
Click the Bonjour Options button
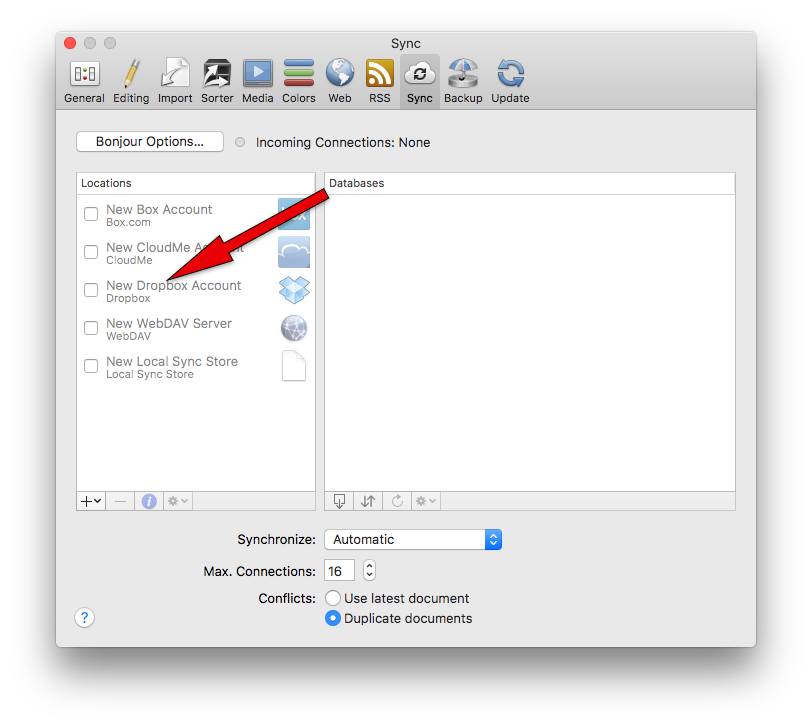pos(150,142)
